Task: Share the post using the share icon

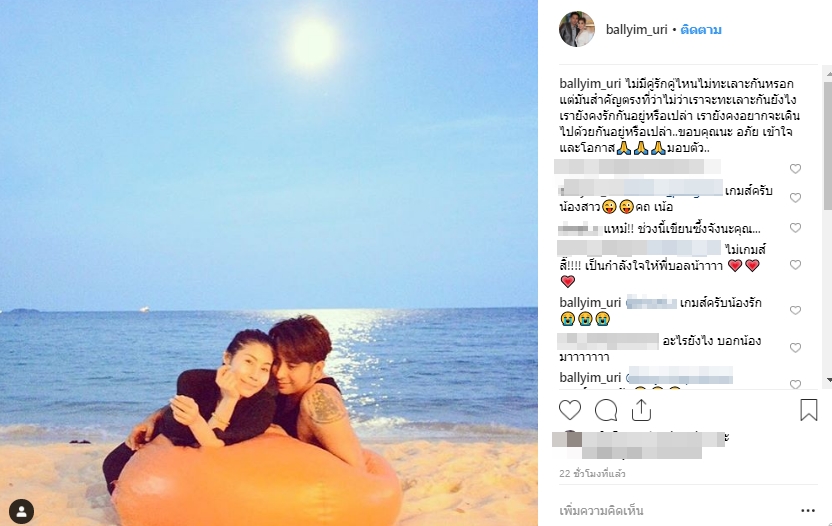Action: [641, 410]
